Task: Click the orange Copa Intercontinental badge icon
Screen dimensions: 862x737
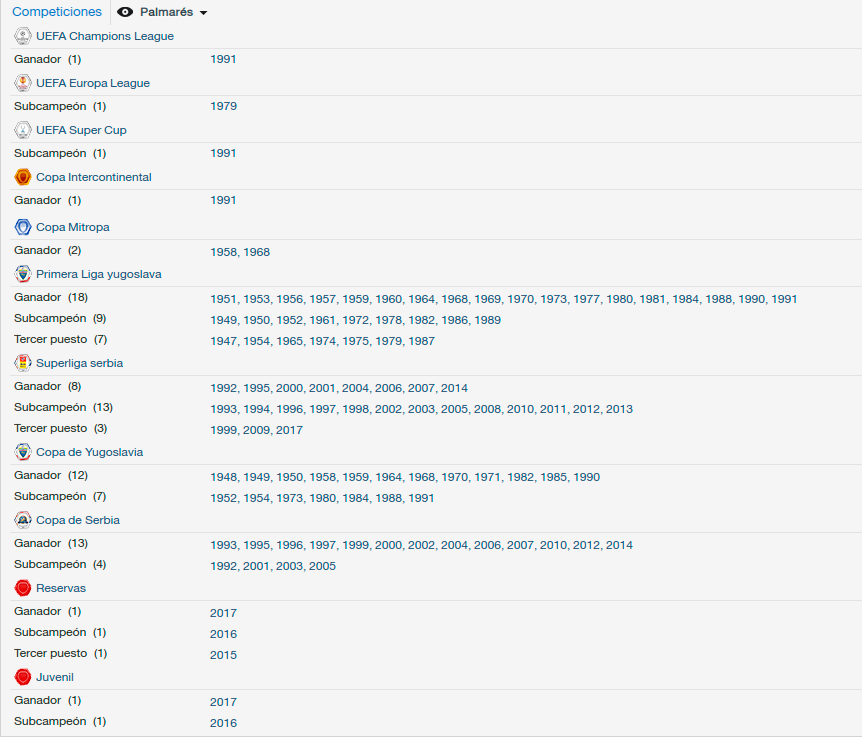Action: (23, 177)
